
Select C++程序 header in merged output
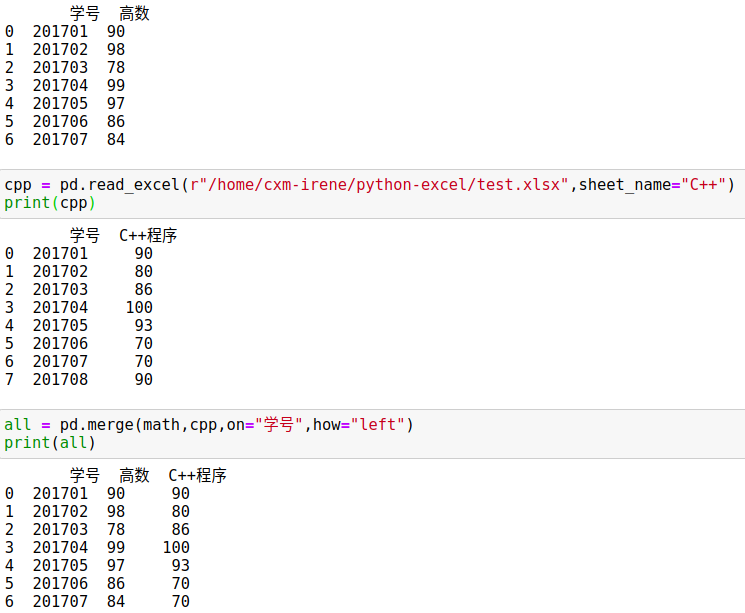pyautogui.click(x=198, y=475)
